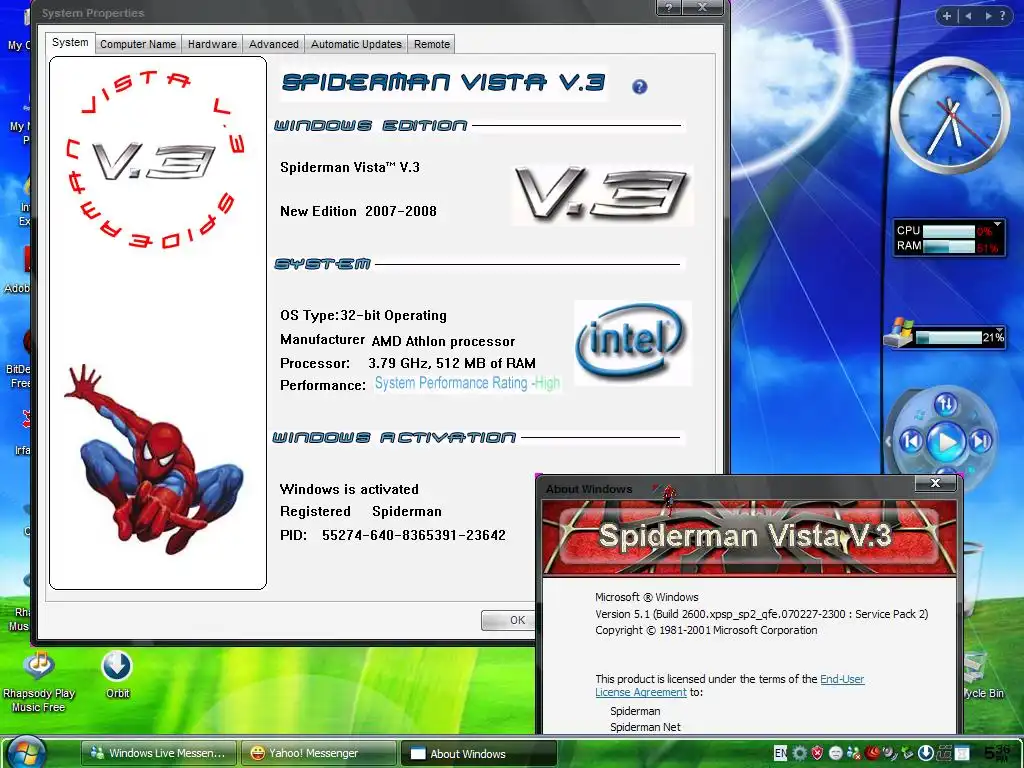Click the network computers tray icon
This screenshot has width=1024, height=768.
click(x=944, y=753)
